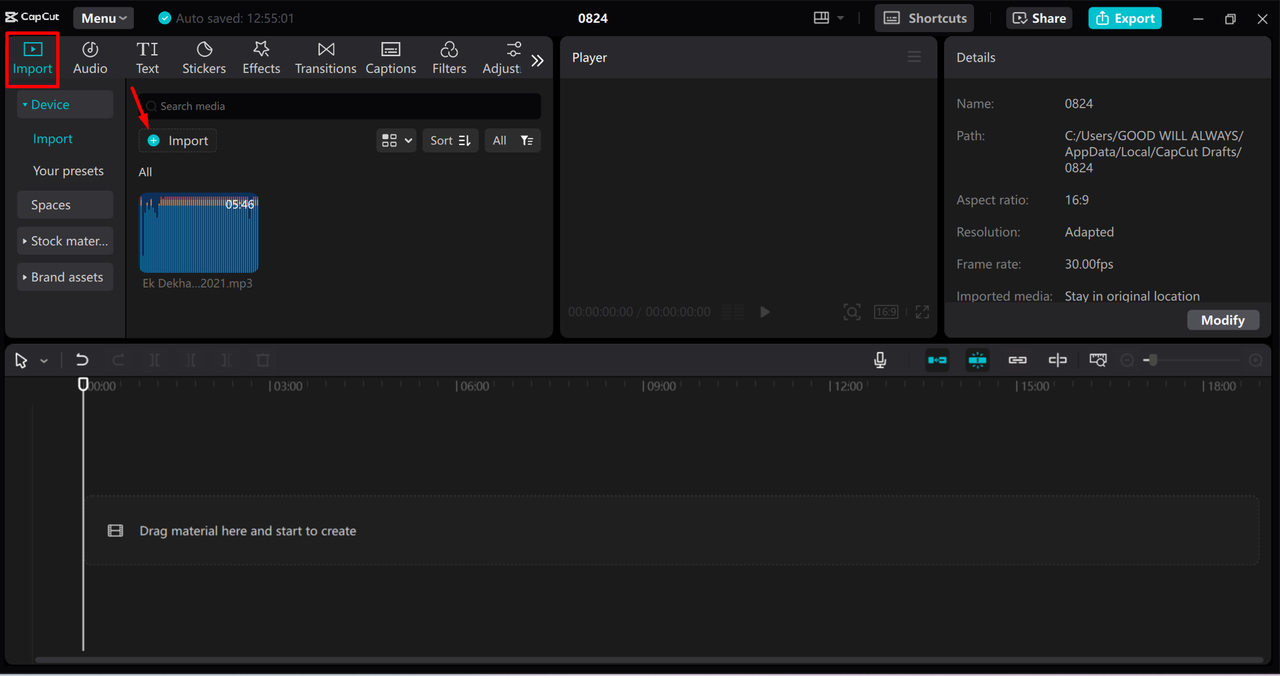Collapse the Device section
This screenshot has height=676, width=1280.
click(x=65, y=104)
